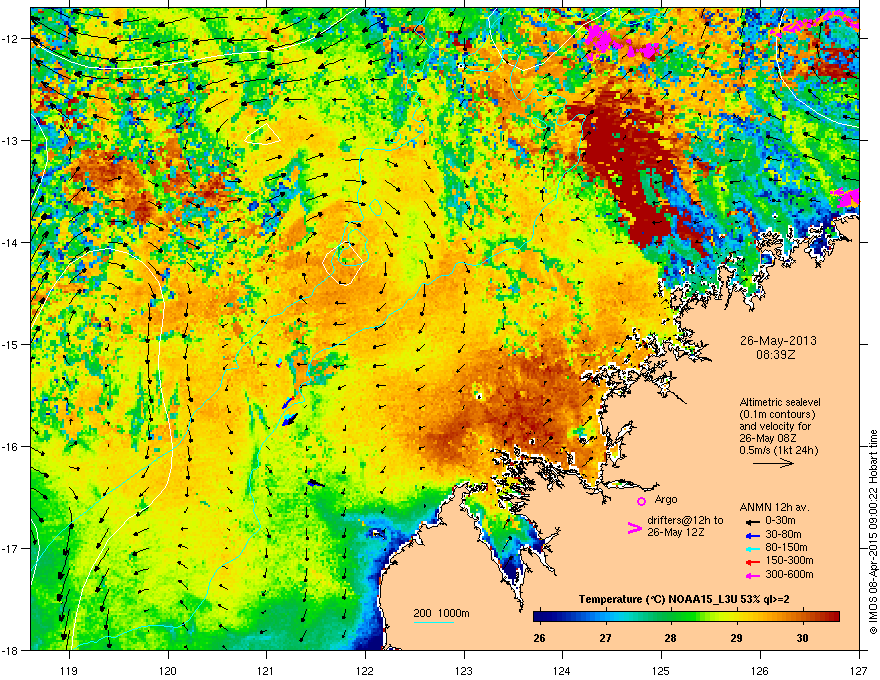Click the colorbar tick label 29

click(x=736, y=638)
